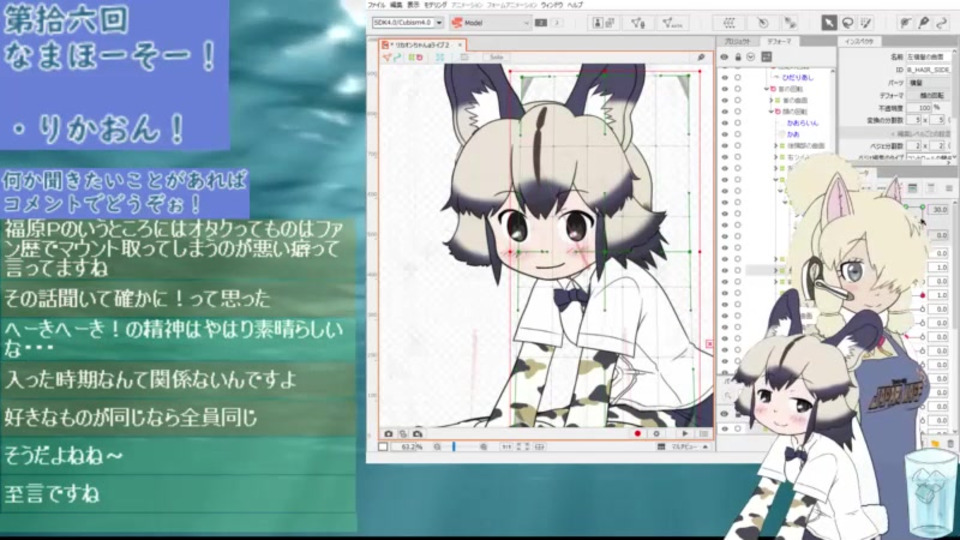Expand the 首の曲面 tree node
The image size is (960, 540).
(x=771, y=100)
